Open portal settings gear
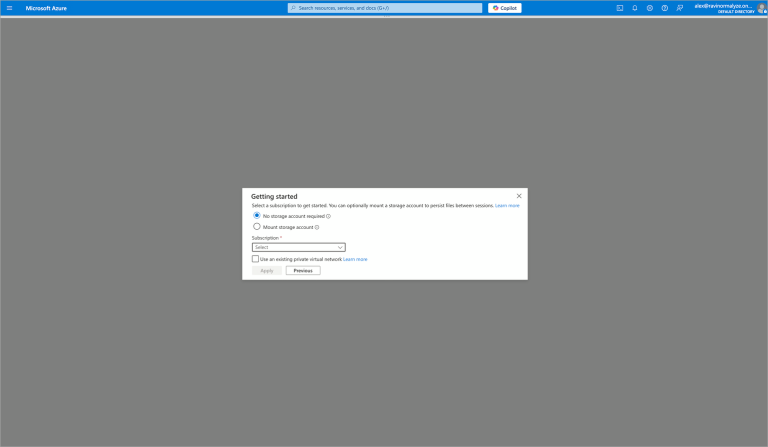Viewport: 768px width, 447px height. pyautogui.click(x=650, y=7)
